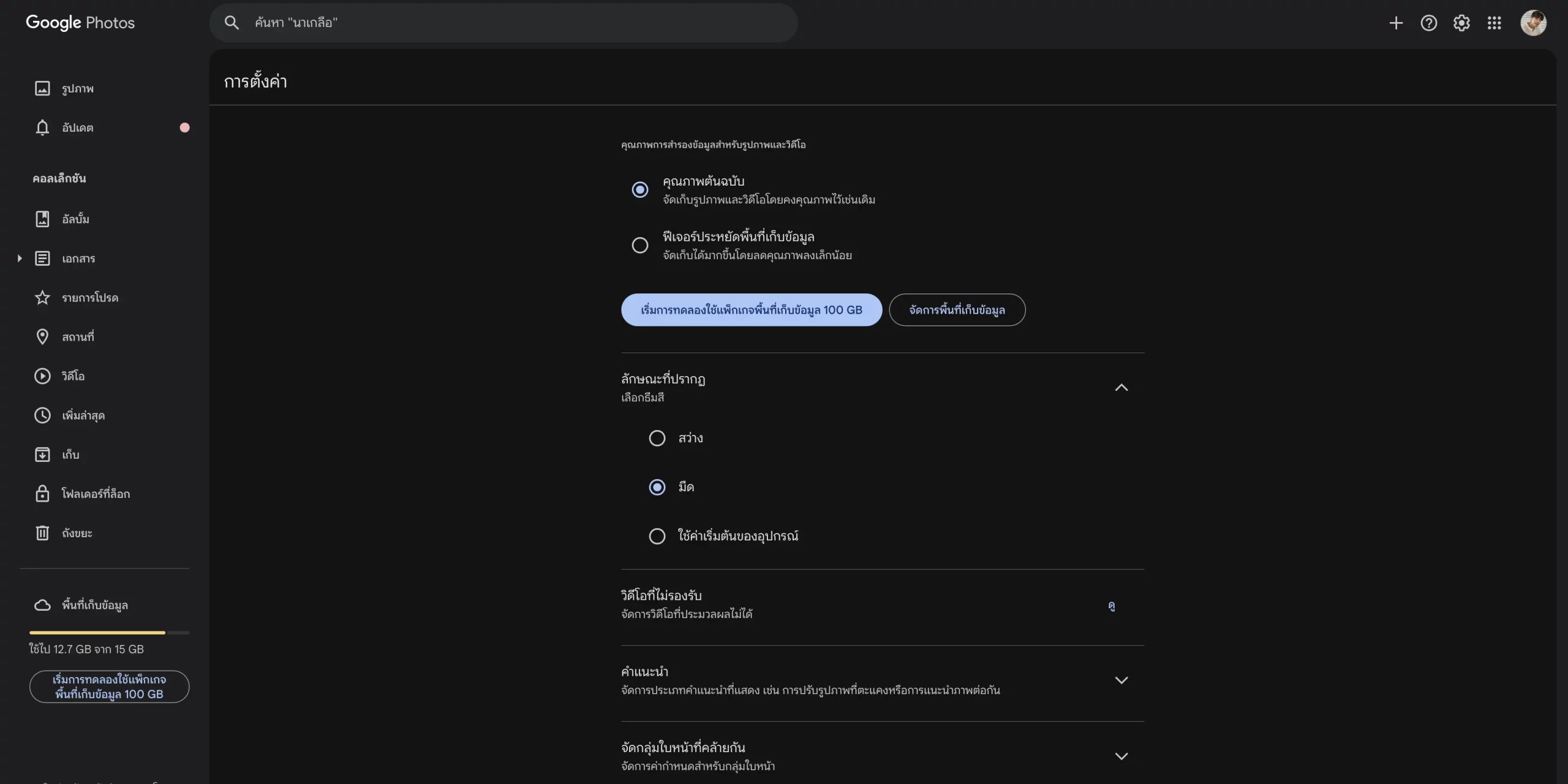Image resolution: width=1568 pixels, height=784 pixels.
Task: Expand the suggestions (คำแนะนำ) section
Action: pos(1121,680)
